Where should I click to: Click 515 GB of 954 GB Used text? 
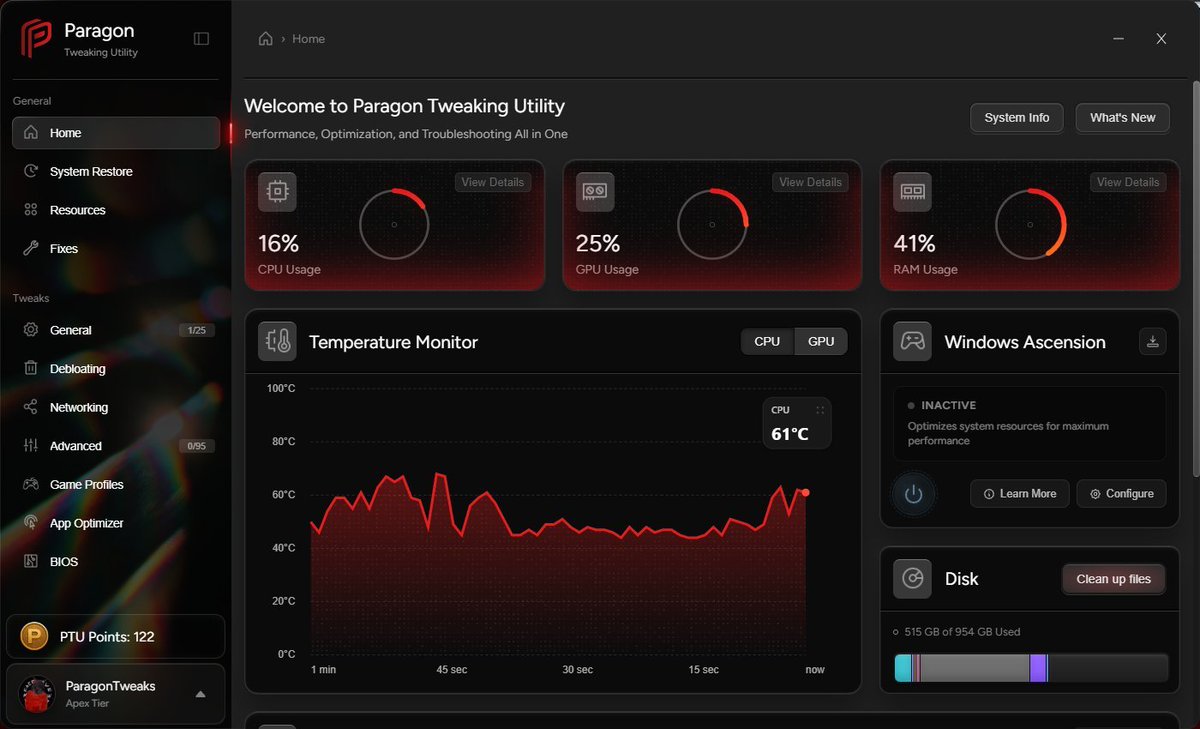click(962, 632)
